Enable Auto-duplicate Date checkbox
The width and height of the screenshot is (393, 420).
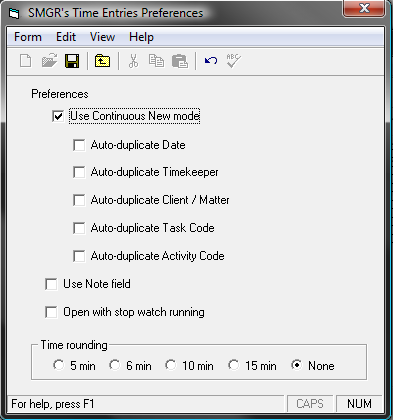[79, 145]
